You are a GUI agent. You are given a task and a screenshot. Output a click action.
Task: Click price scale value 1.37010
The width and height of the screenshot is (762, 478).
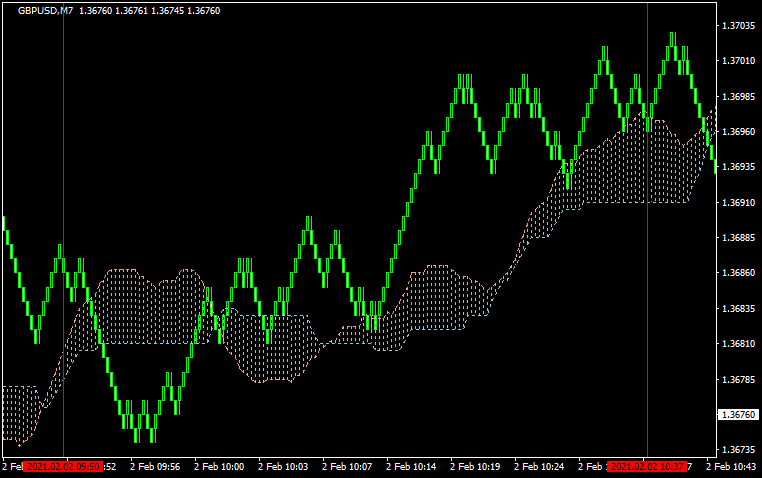(x=739, y=61)
